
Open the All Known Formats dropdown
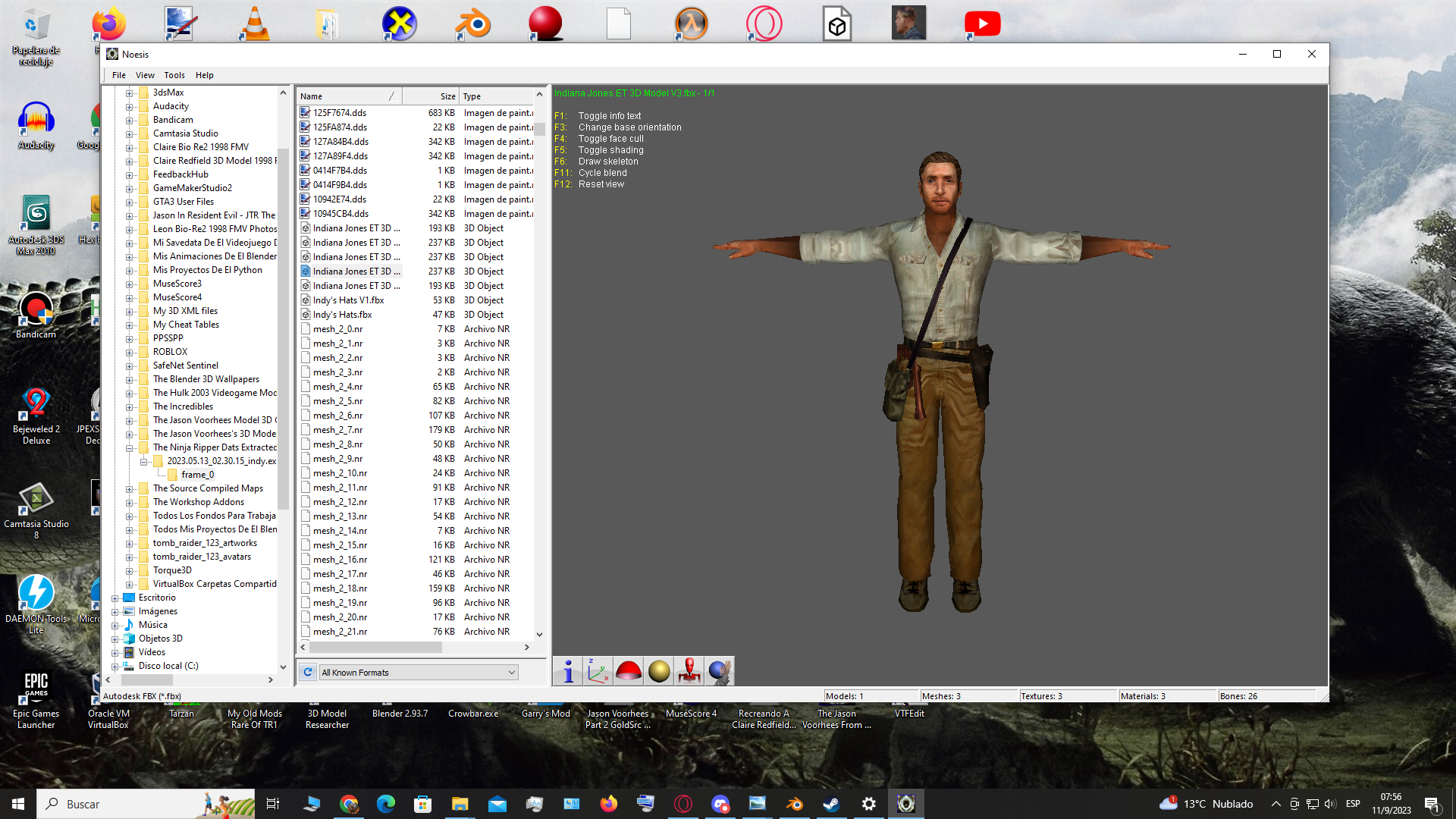[418, 673]
